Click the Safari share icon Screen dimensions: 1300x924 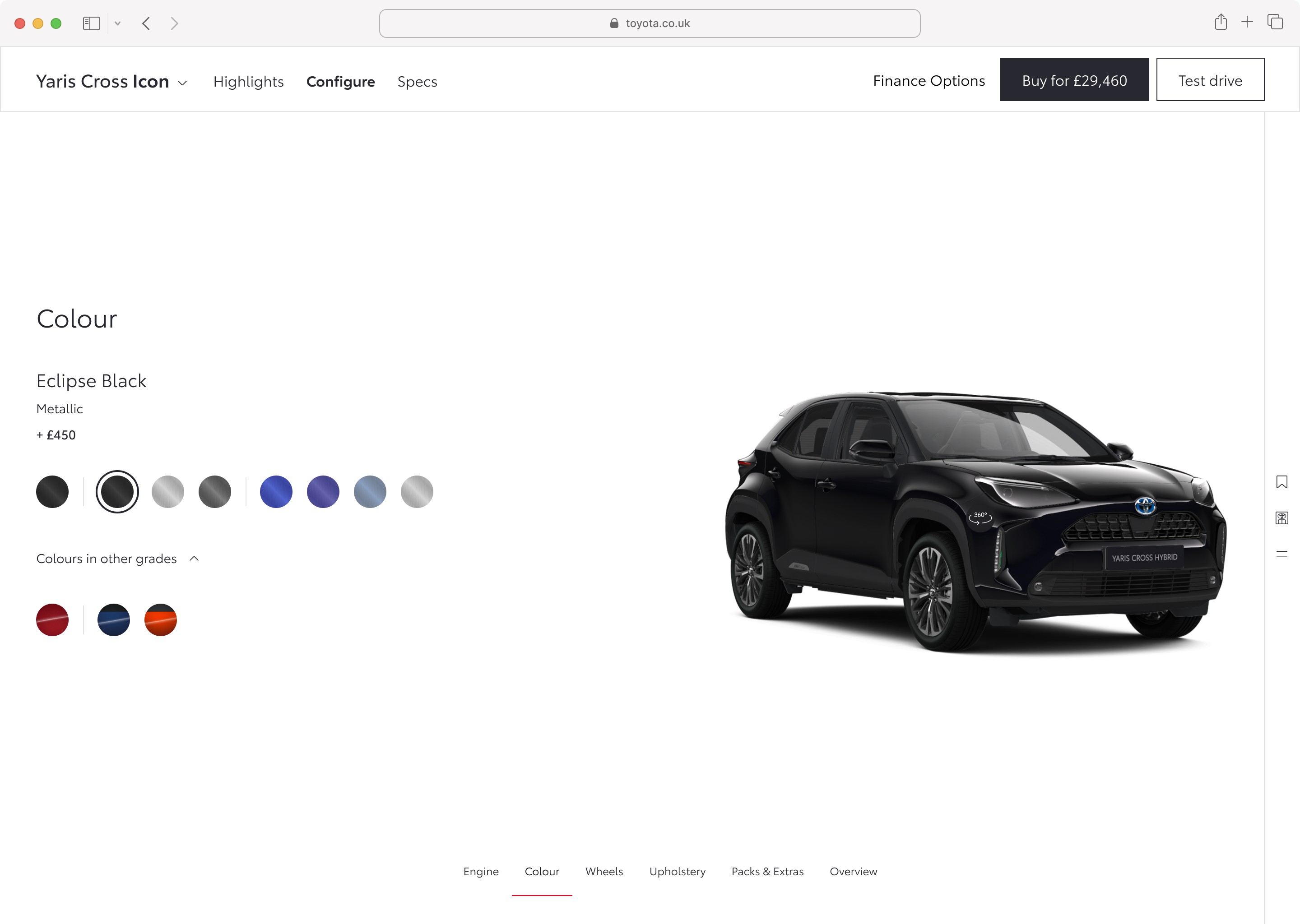pyautogui.click(x=1220, y=23)
